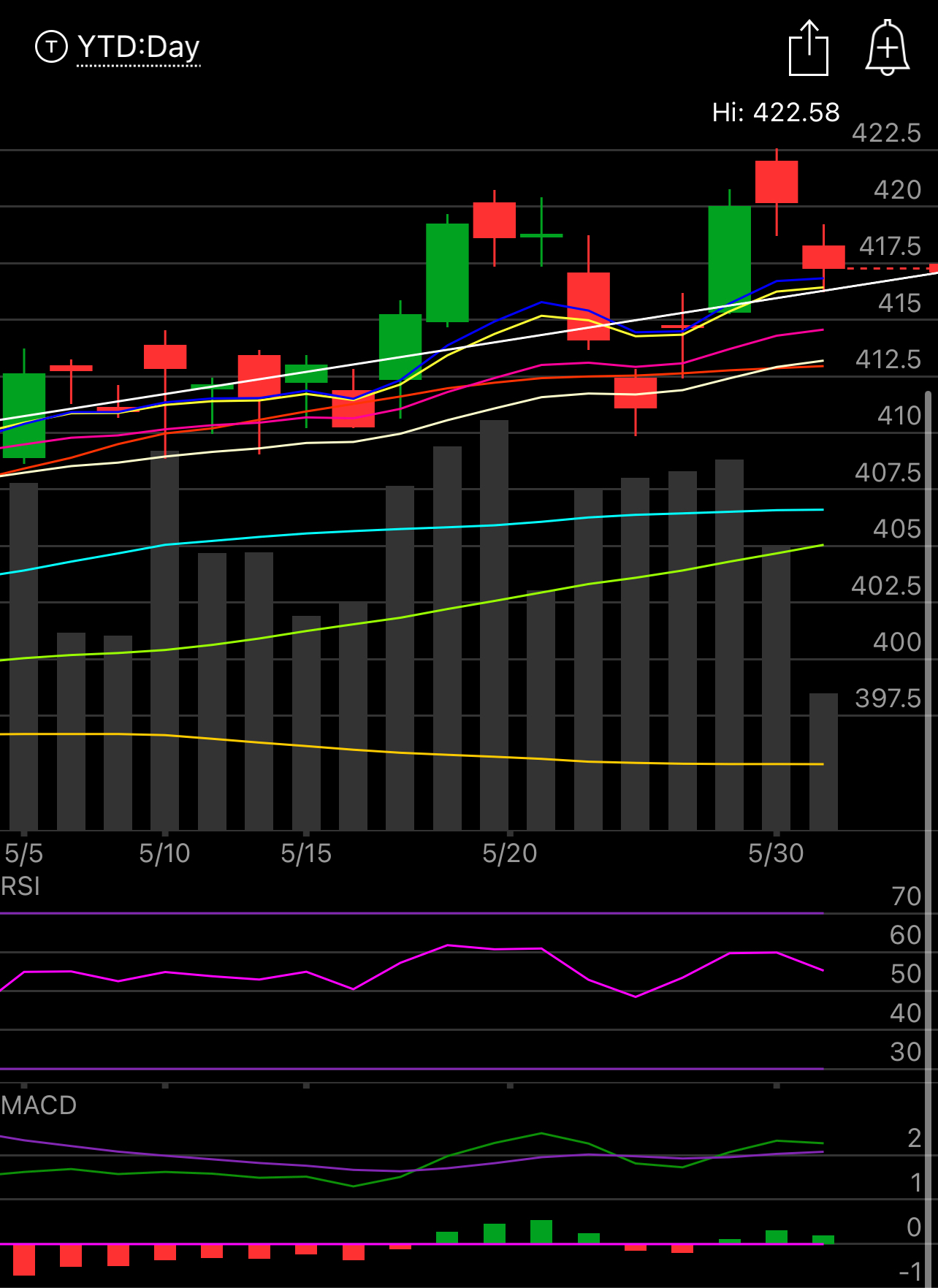
Task: Tap the 402.5 price axis label
Action: click(886, 585)
